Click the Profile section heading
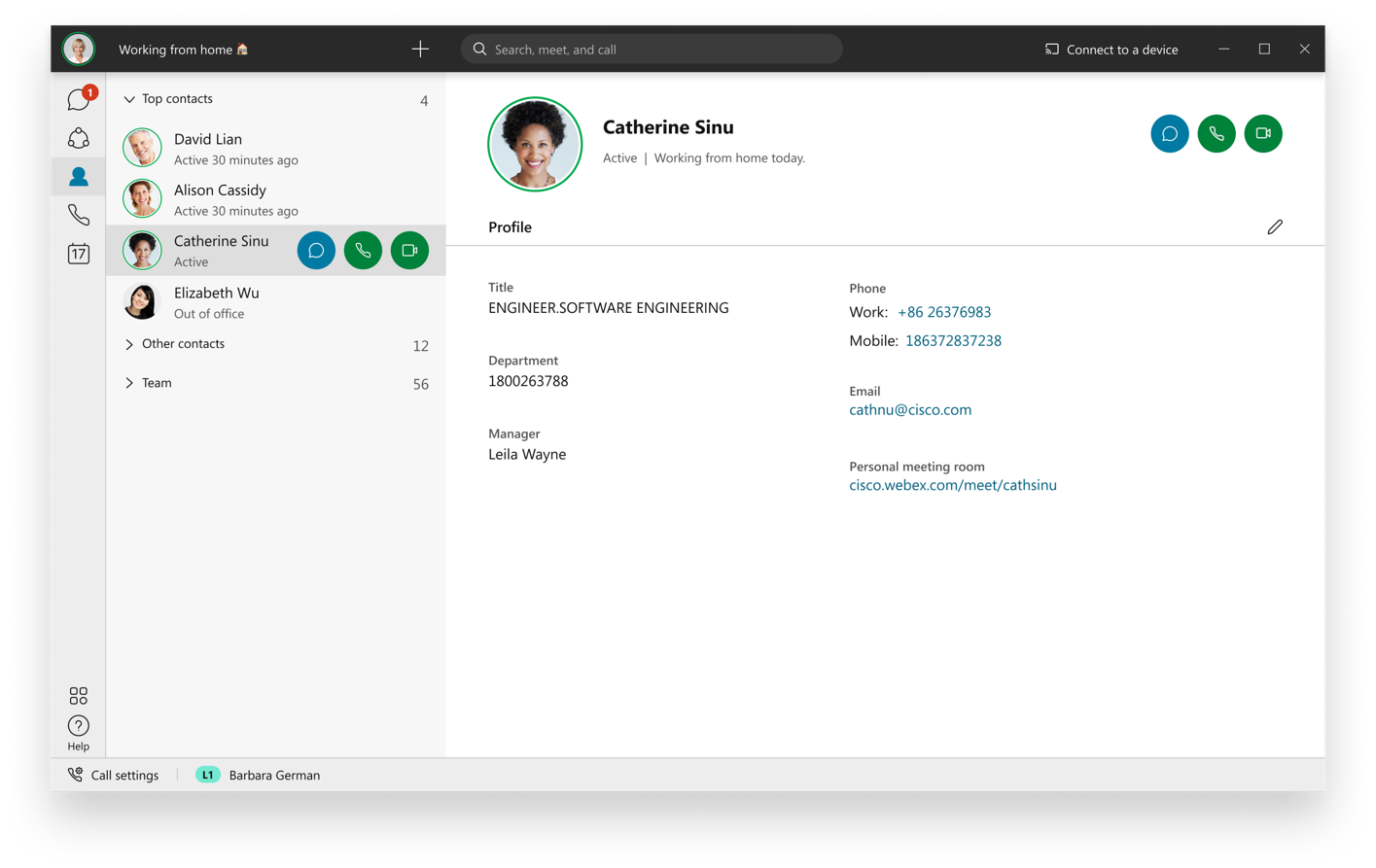The width and height of the screenshot is (1376, 868). 510,226
